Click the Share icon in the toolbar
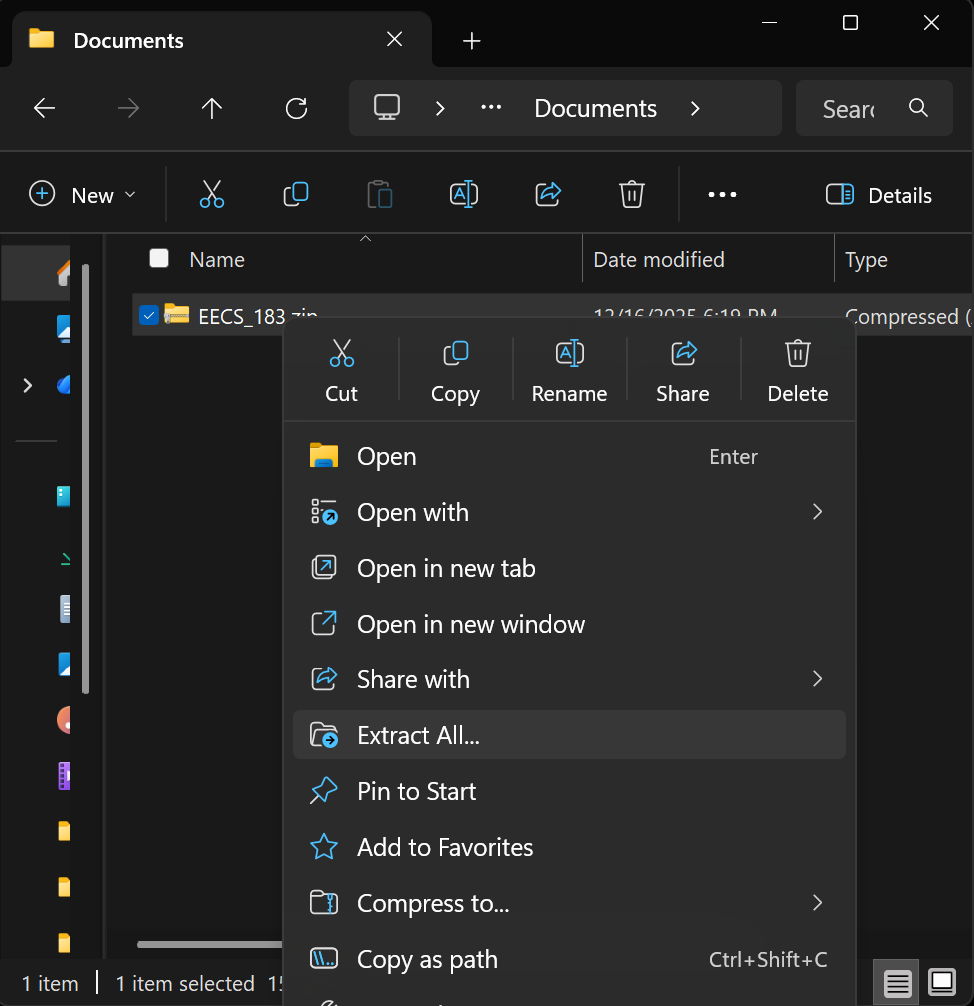The image size is (974, 1006). point(548,194)
